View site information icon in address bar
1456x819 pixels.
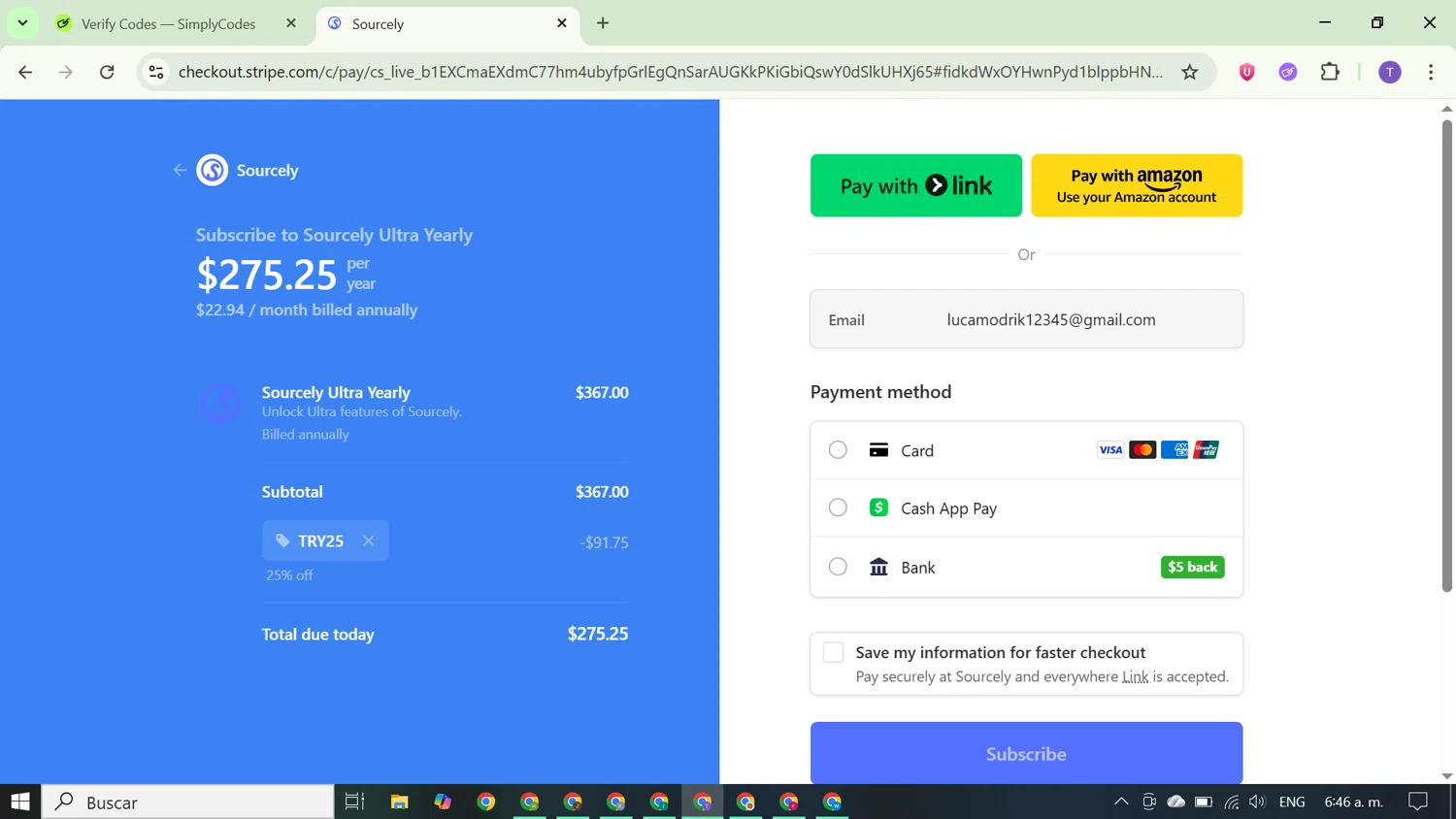[156, 72]
